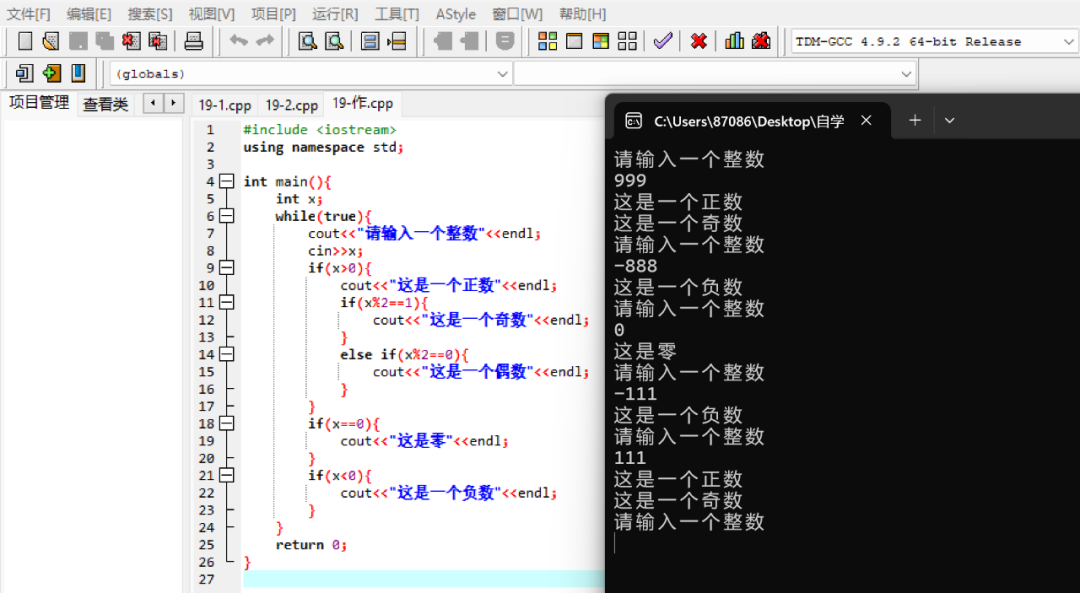Click the Open file toolbar icon
1080x593 pixels.
pyautogui.click(x=50, y=41)
